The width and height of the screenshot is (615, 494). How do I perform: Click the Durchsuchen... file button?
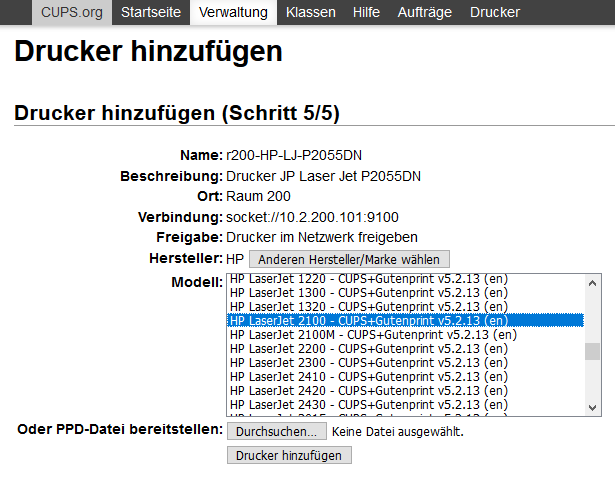click(277, 431)
